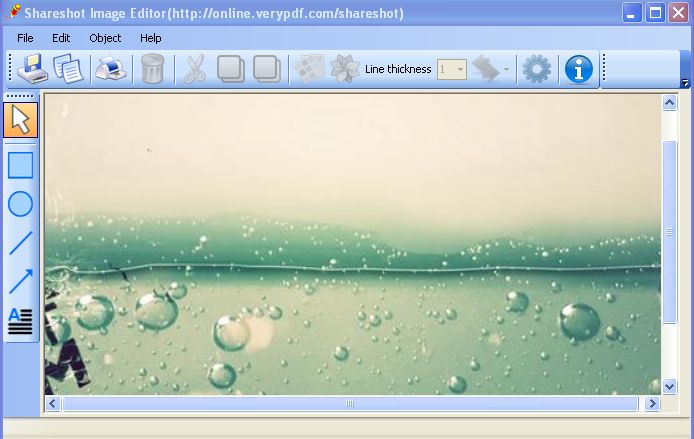Select the Line drawing tool
This screenshot has height=439, width=694.
[20, 243]
